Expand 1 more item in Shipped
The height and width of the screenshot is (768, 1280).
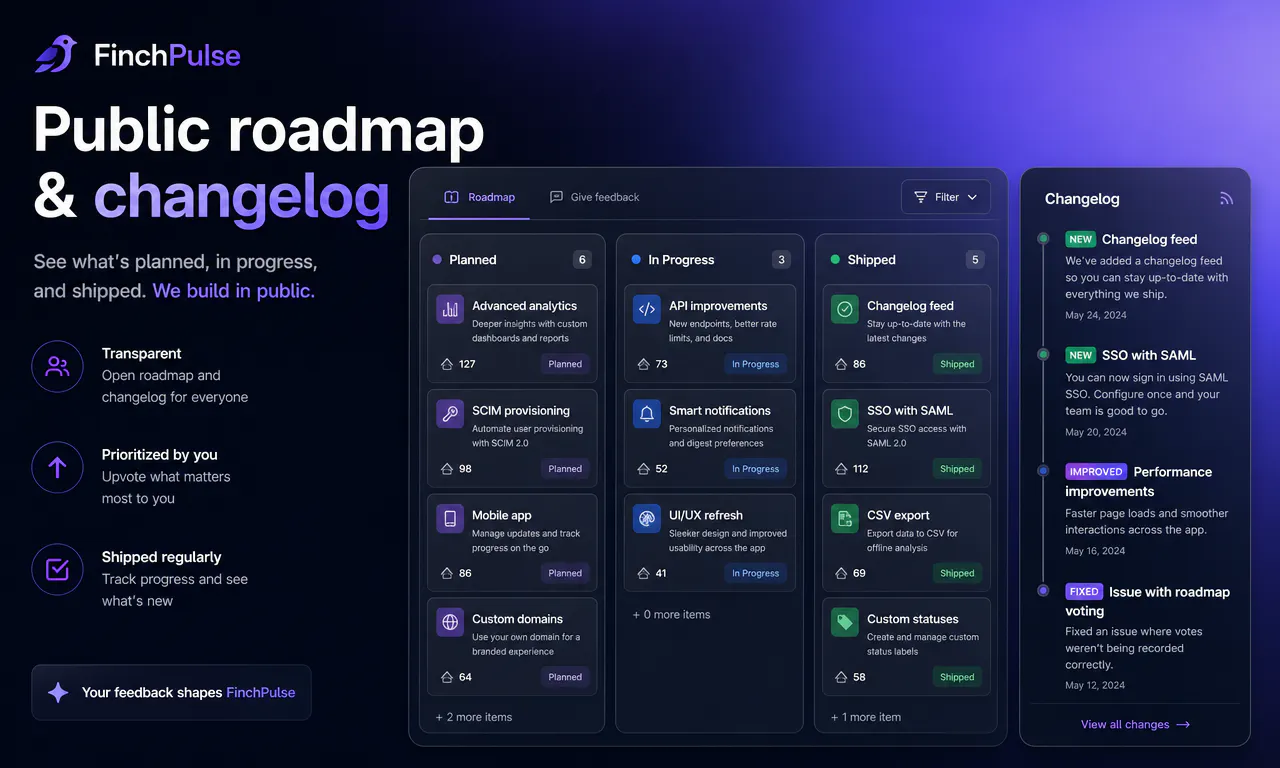pos(866,717)
